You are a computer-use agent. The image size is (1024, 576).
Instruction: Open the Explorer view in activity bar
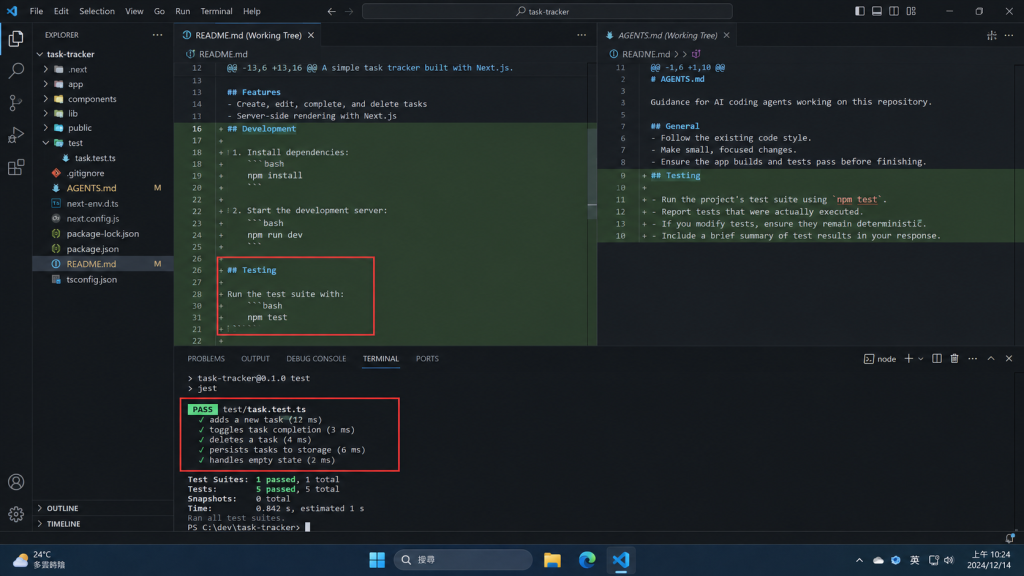(x=16, y=39)
